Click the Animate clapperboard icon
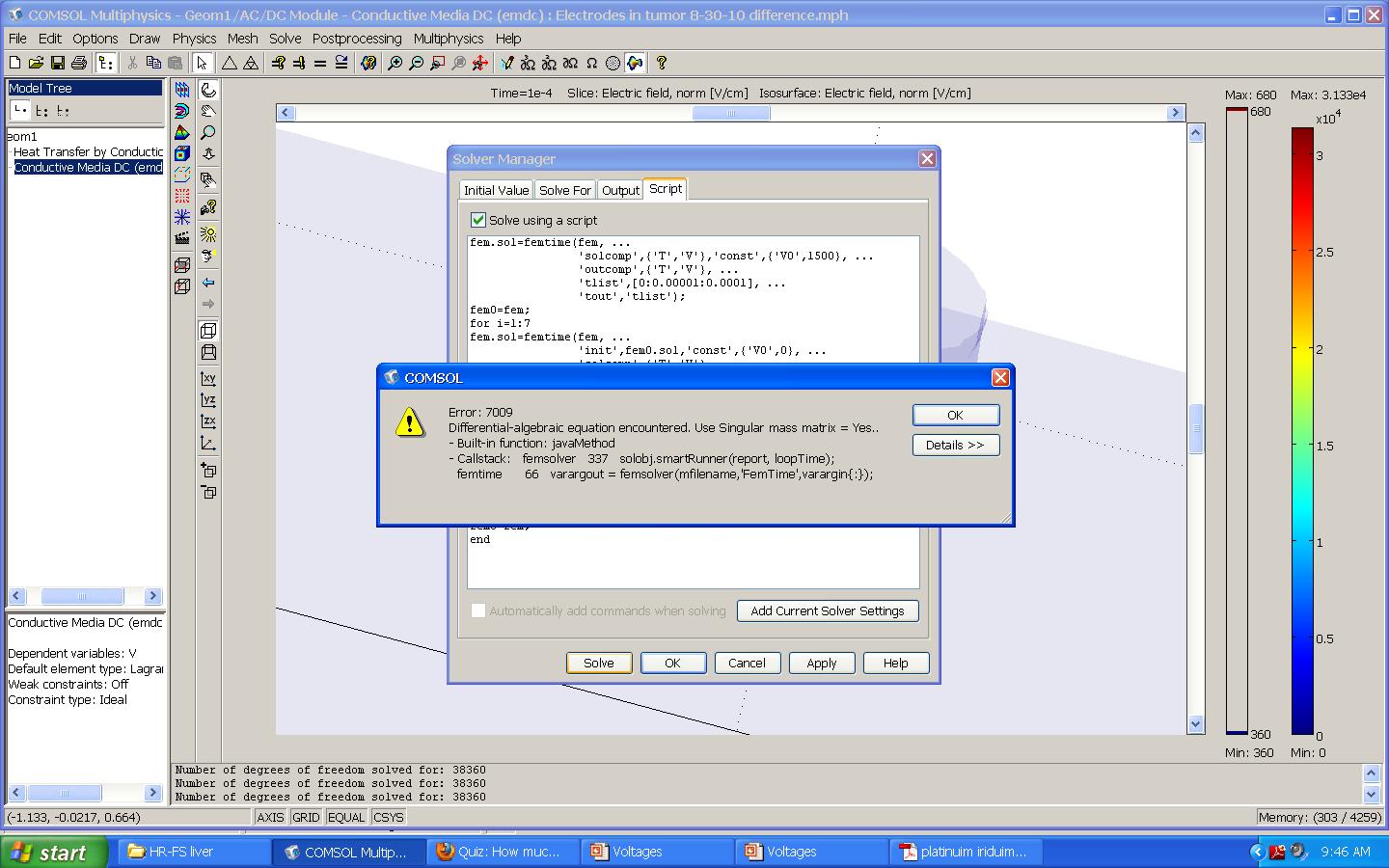1389x868 pixels. point(182,238)
